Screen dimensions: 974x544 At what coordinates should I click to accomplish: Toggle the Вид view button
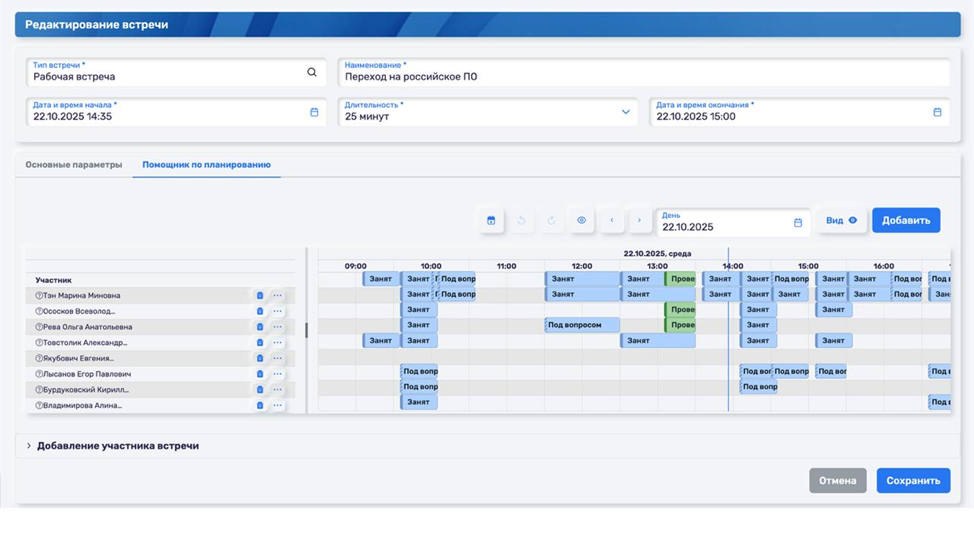tap(839, 220)
